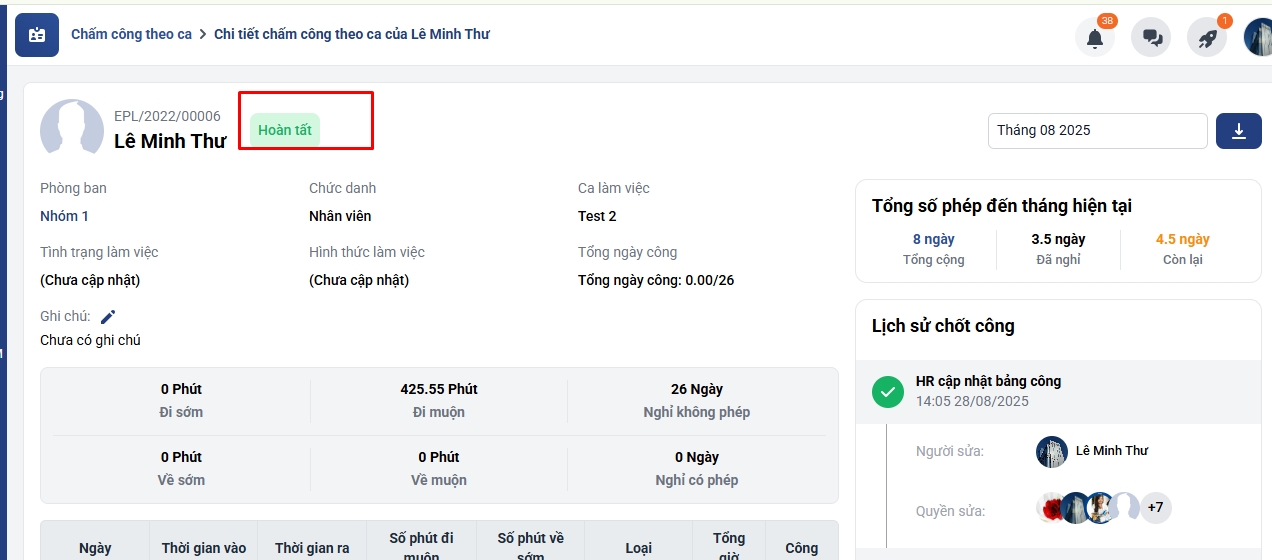
Task: Click the green checkmark history icon
Action: 888,391
